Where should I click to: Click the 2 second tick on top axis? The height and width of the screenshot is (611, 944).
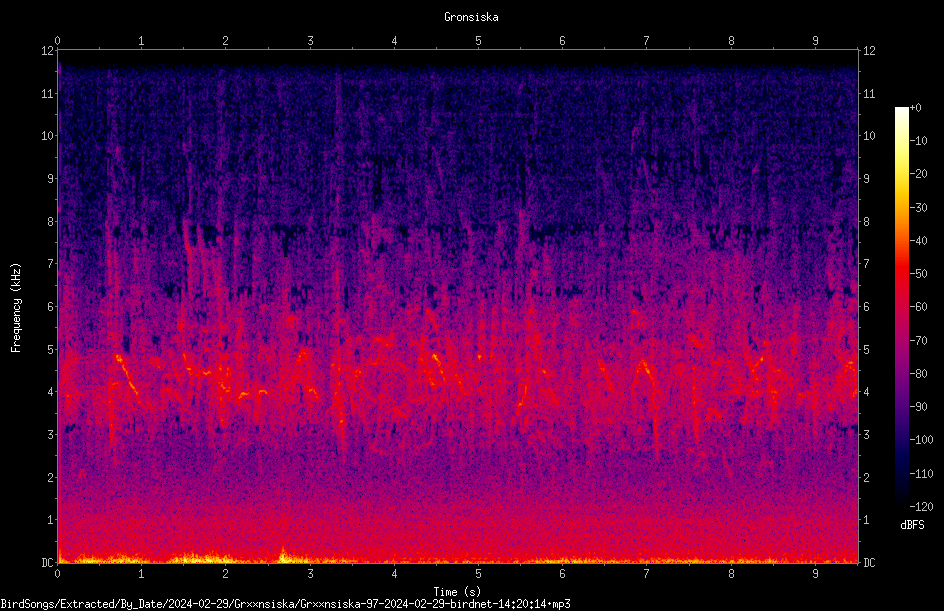coord(226,41)
